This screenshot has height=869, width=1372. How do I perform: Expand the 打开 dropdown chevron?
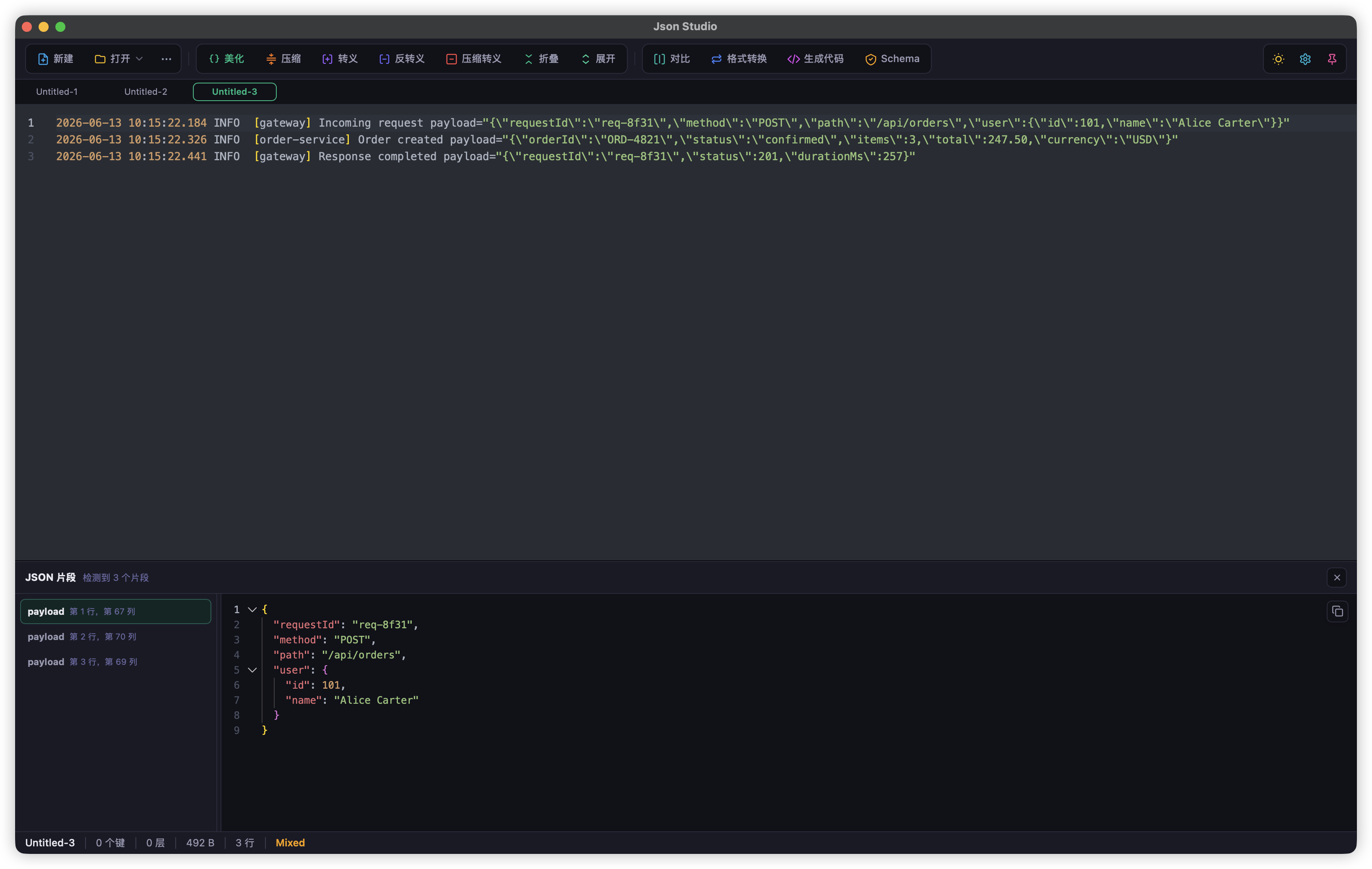tap(140, 59)
